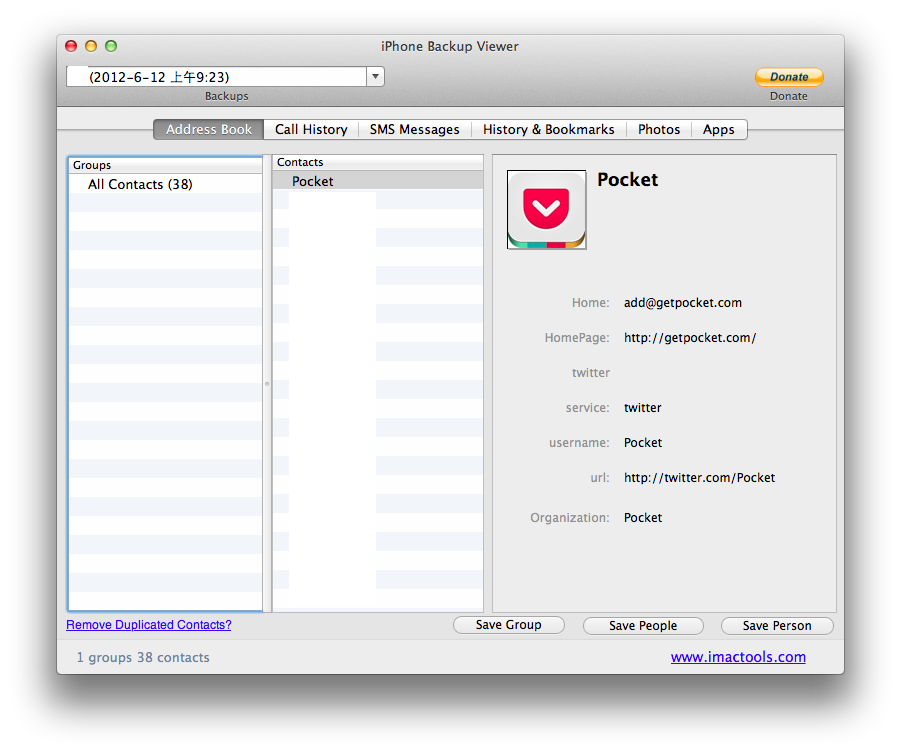
Task: Open the Call History tab
Action: click(311, 129)
